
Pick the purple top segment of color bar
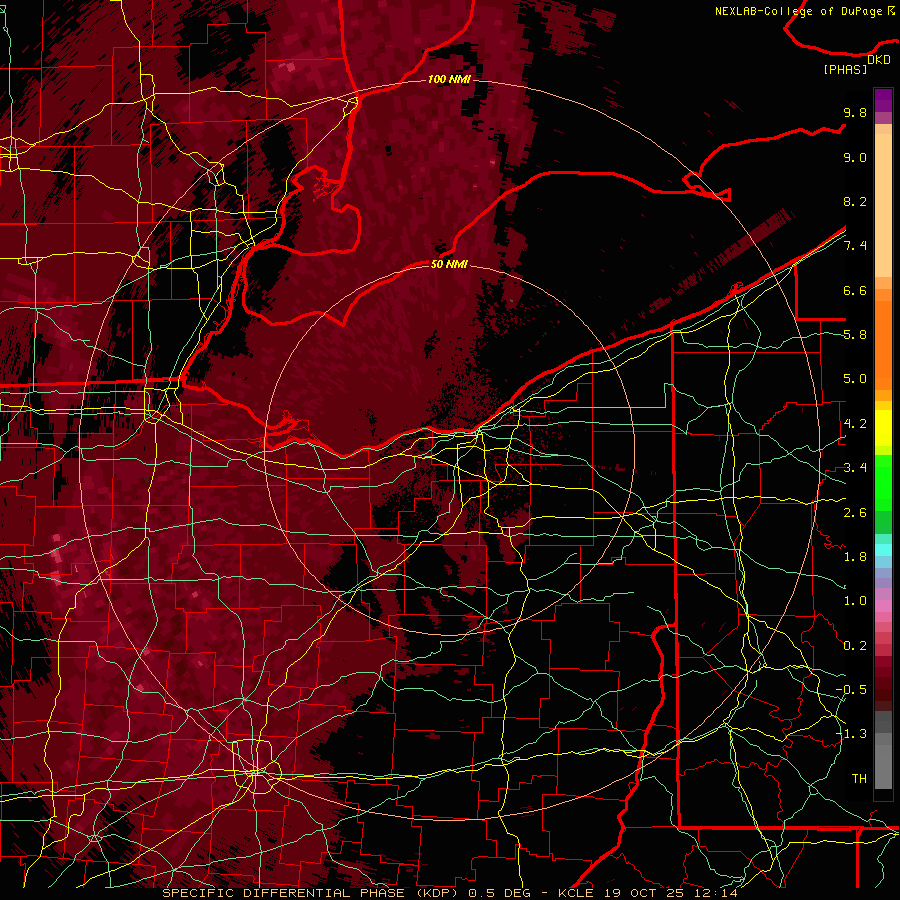coord(883,100)
